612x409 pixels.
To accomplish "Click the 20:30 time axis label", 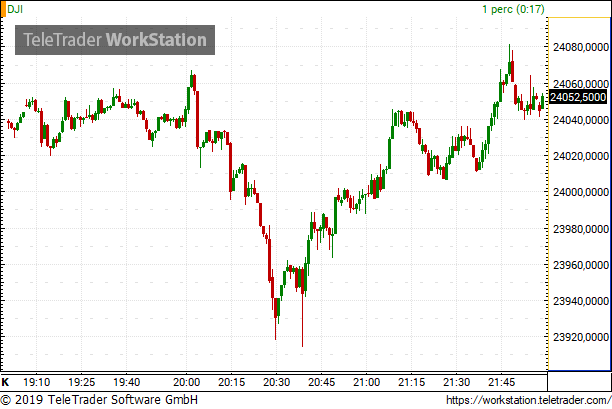I will (276, 382).
